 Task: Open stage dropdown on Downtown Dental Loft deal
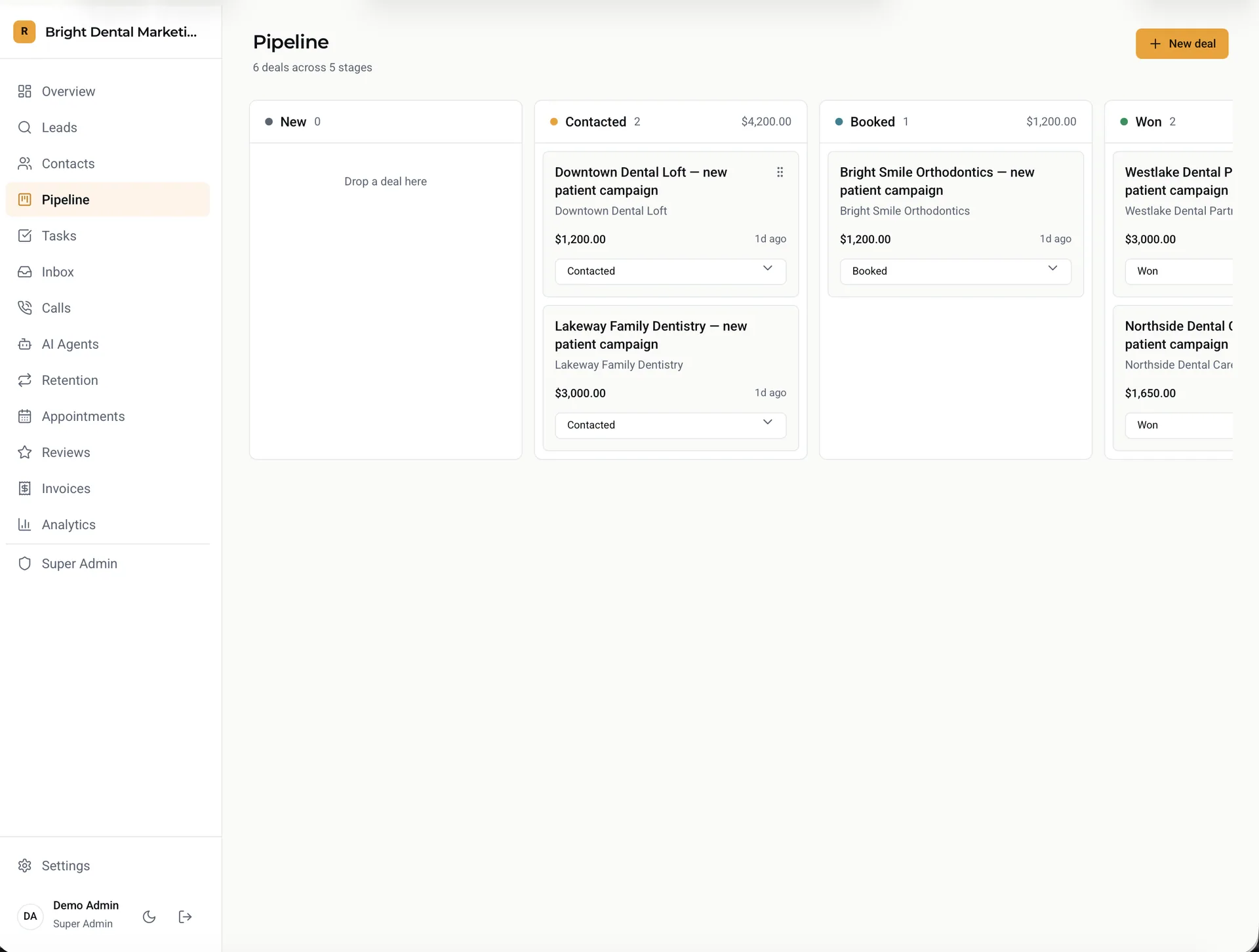[670, 271]
